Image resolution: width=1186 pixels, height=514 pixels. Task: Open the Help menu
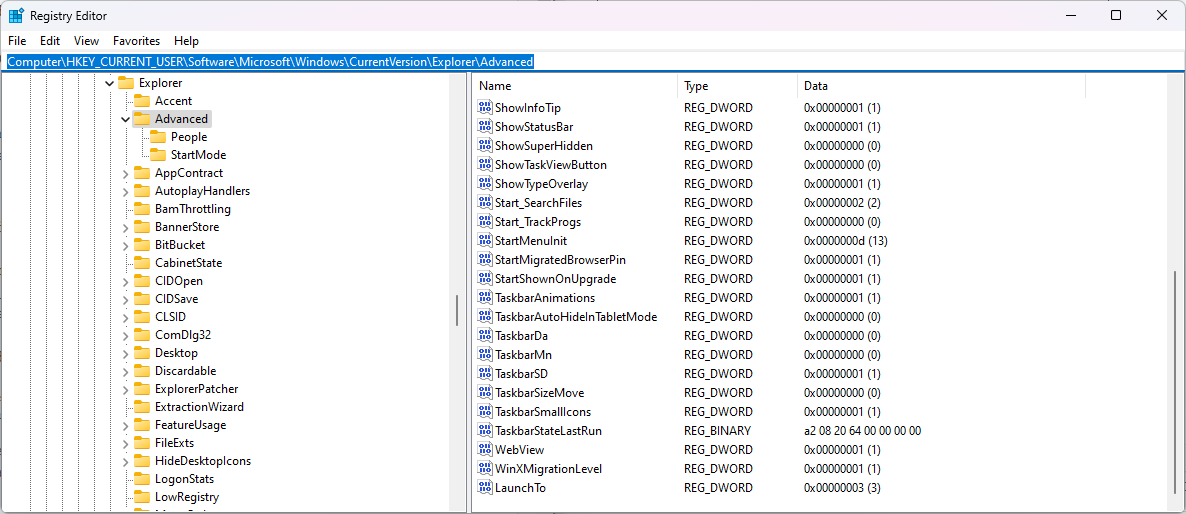click(186, 41)
